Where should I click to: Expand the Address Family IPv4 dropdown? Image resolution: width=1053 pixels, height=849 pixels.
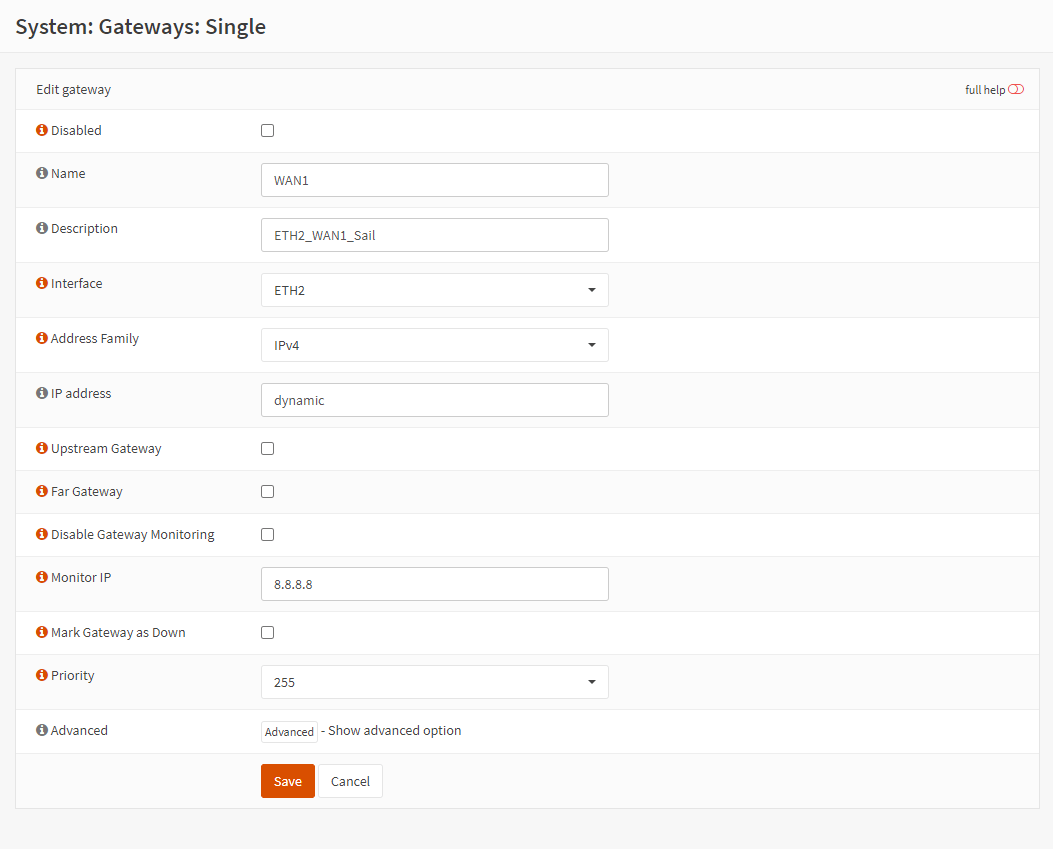tap(434, 345)
